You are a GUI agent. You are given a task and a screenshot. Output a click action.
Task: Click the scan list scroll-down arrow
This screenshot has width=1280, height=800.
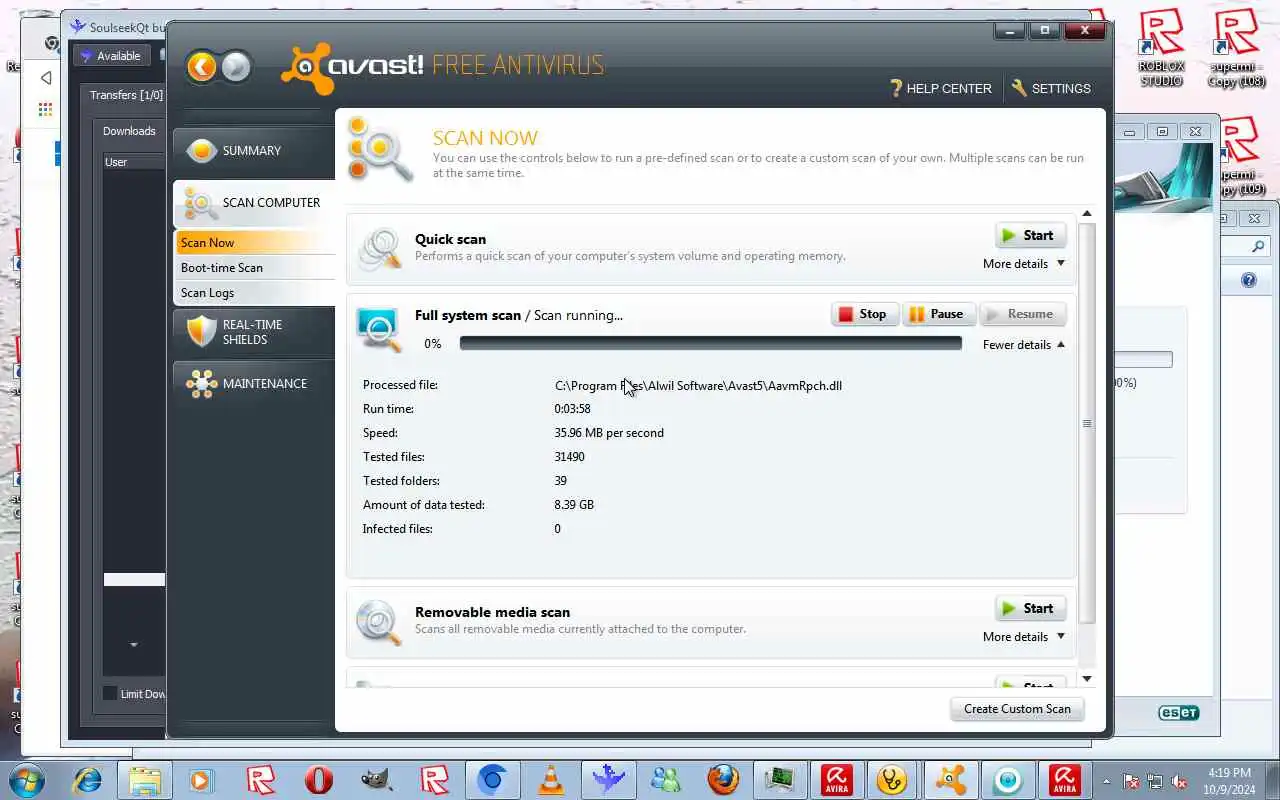click(1087, 679)
